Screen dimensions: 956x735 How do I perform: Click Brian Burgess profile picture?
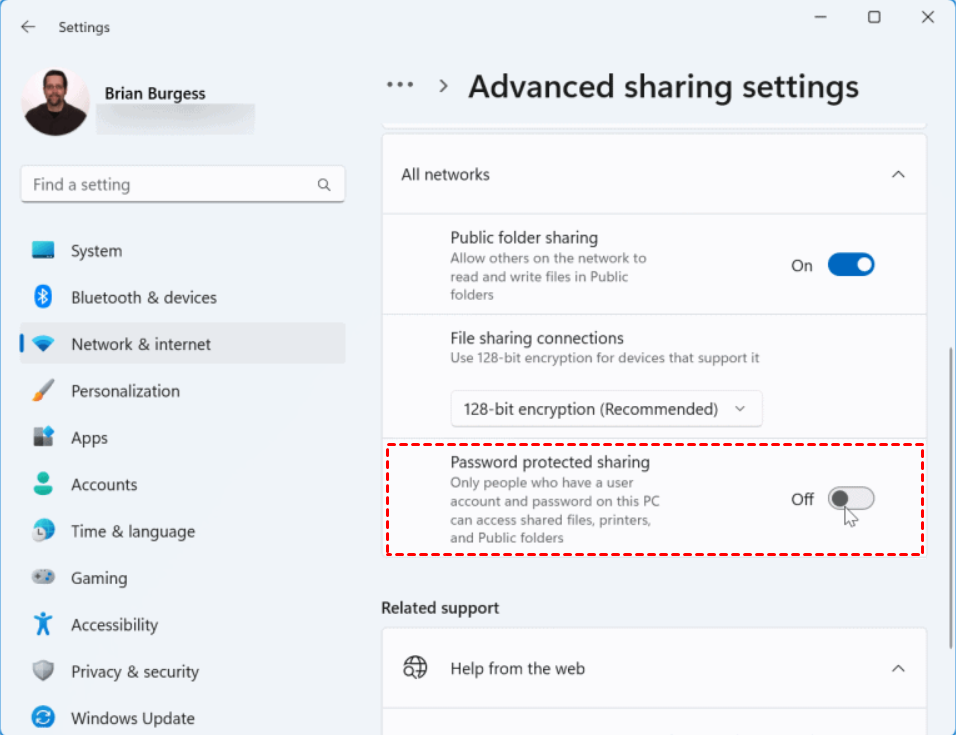point(55,103)
